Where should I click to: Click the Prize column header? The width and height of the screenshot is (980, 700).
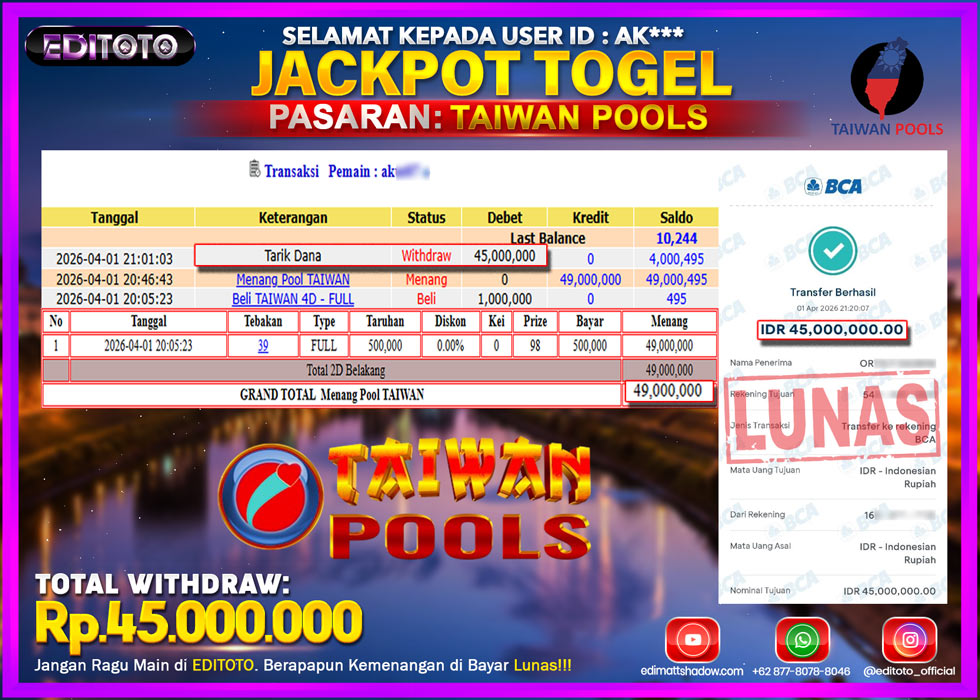pyautogui.click(x=535, y=321)
